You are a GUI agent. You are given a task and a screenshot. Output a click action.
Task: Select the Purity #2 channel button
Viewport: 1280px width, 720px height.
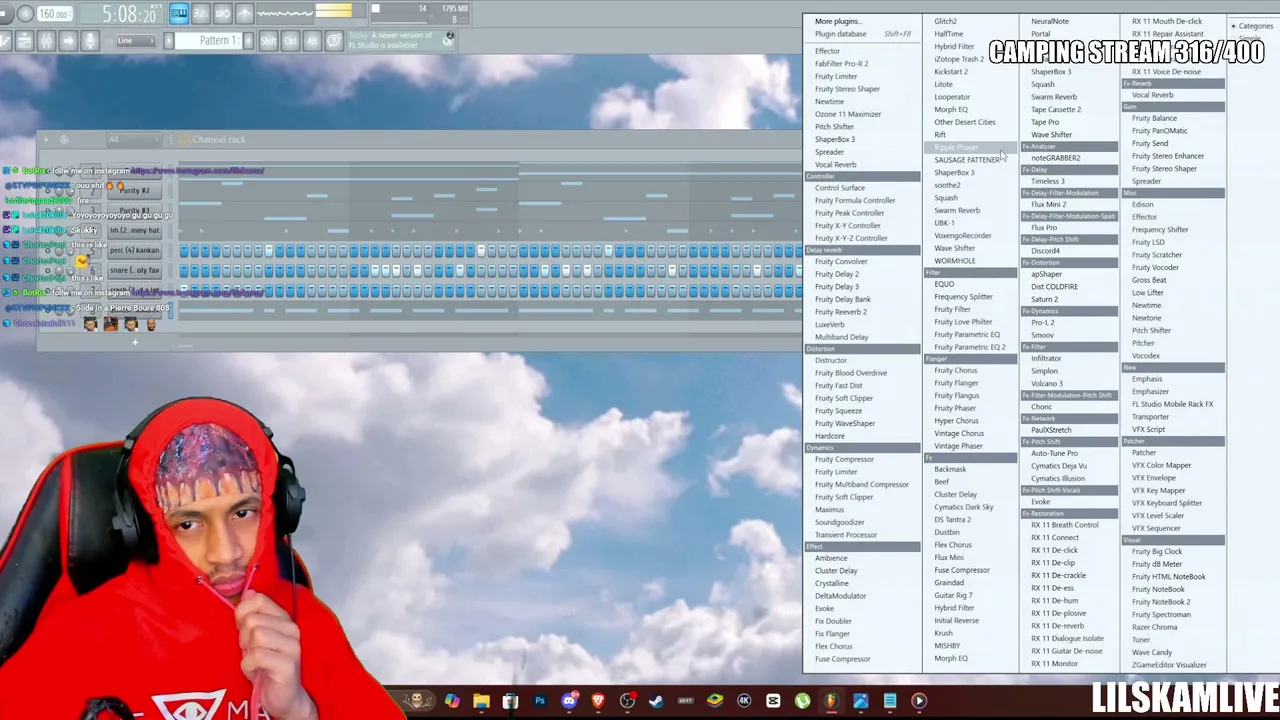click(135, 190)
